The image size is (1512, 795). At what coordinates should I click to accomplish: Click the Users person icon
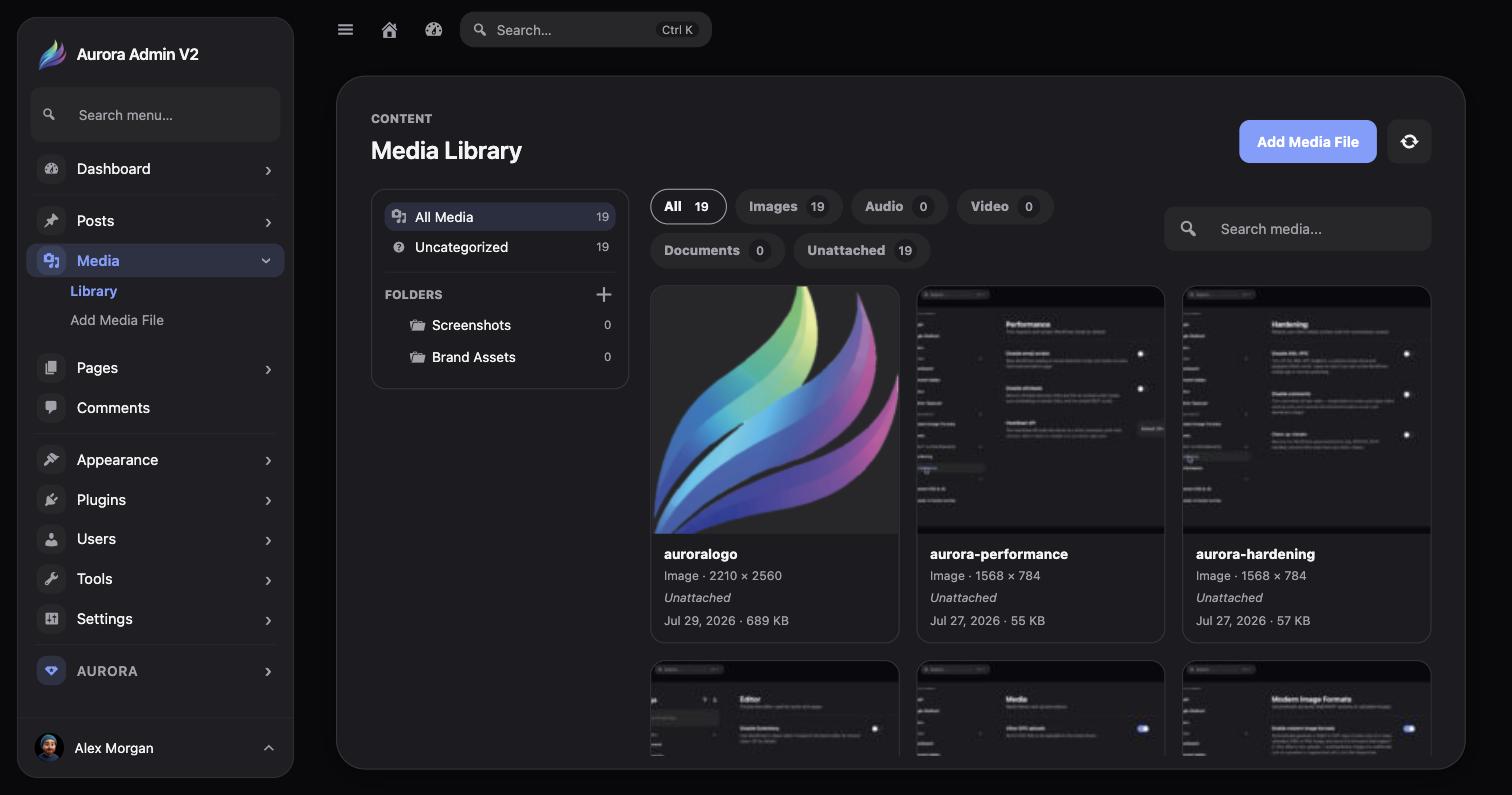tap(51, 539)
